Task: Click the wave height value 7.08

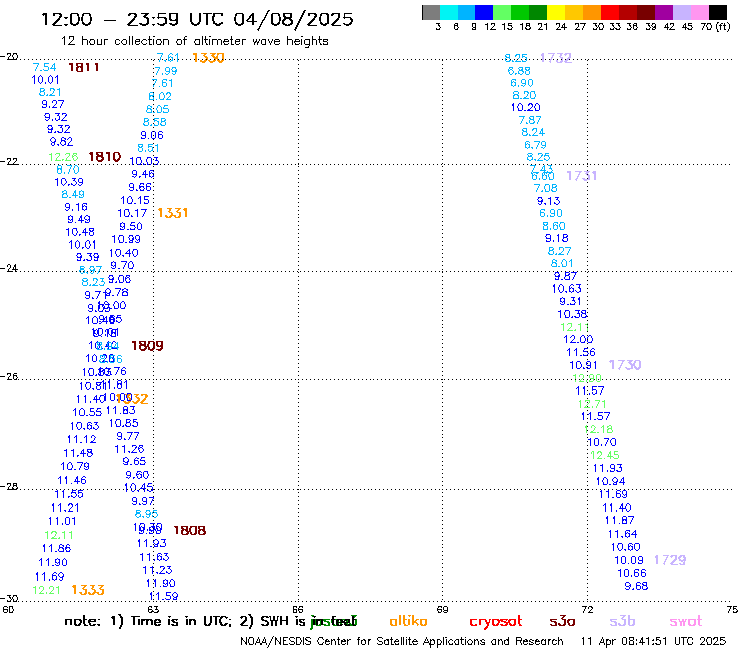Action: coord(546,188)
